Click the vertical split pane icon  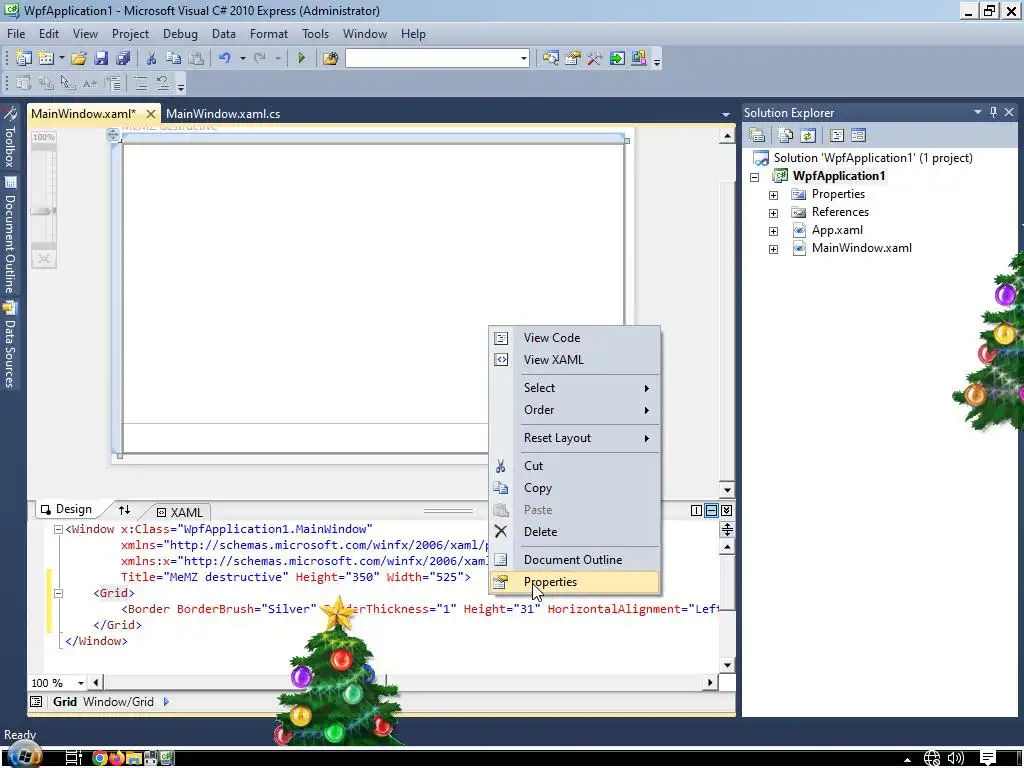point(697,511)
